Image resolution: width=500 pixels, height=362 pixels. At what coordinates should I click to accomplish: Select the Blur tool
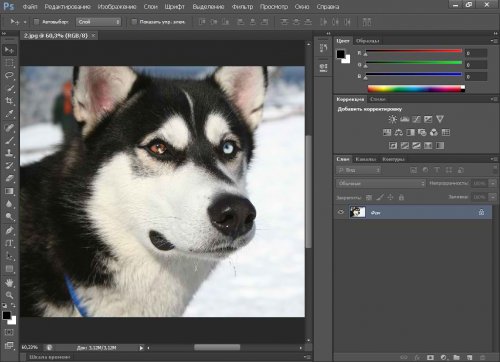pos(9,204)
